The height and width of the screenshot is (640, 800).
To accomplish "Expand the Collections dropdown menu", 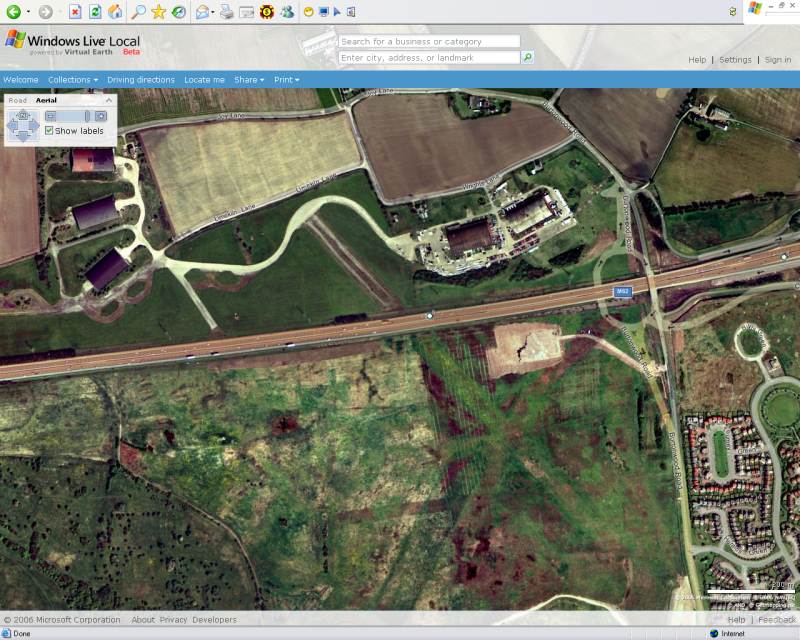I will pos(72,79).
